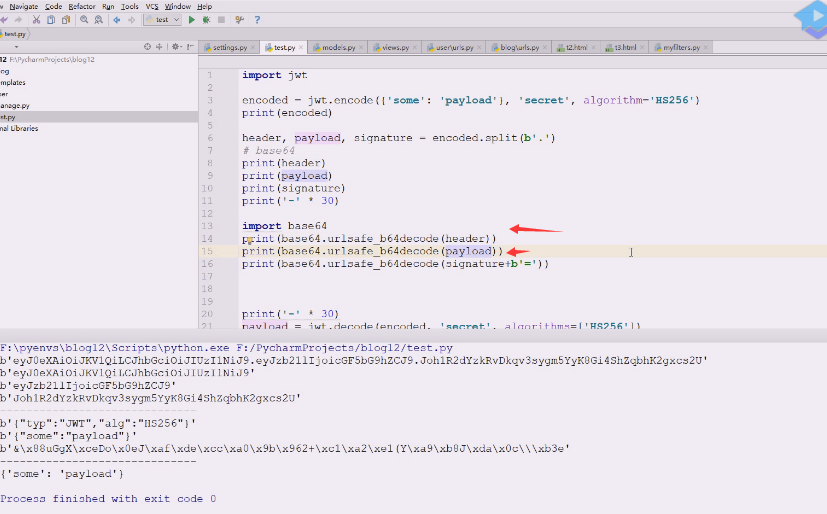Close the models.py tab
Screen dimensions: 827x514
click(361, 47)
